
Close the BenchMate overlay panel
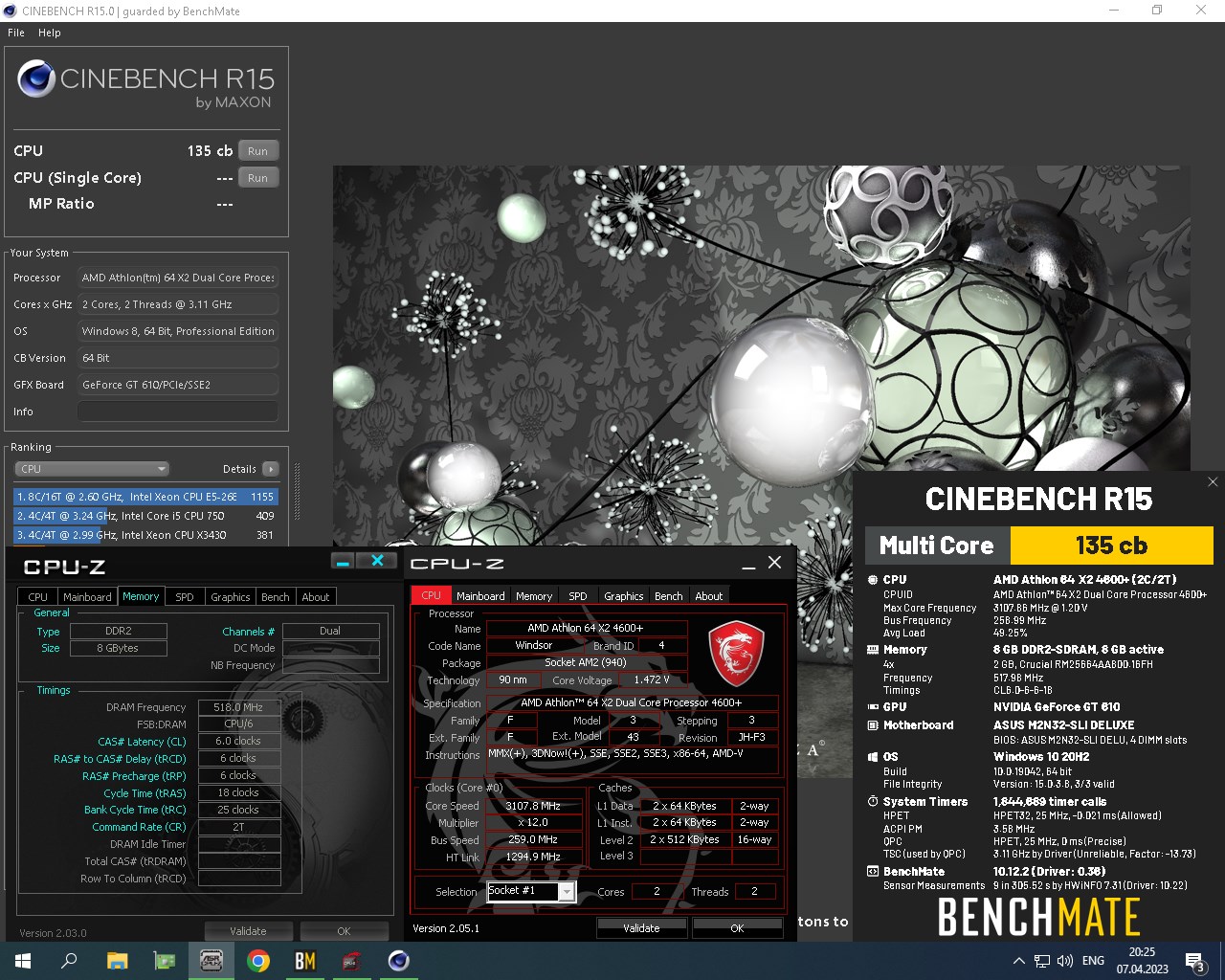coord(1213,482)
